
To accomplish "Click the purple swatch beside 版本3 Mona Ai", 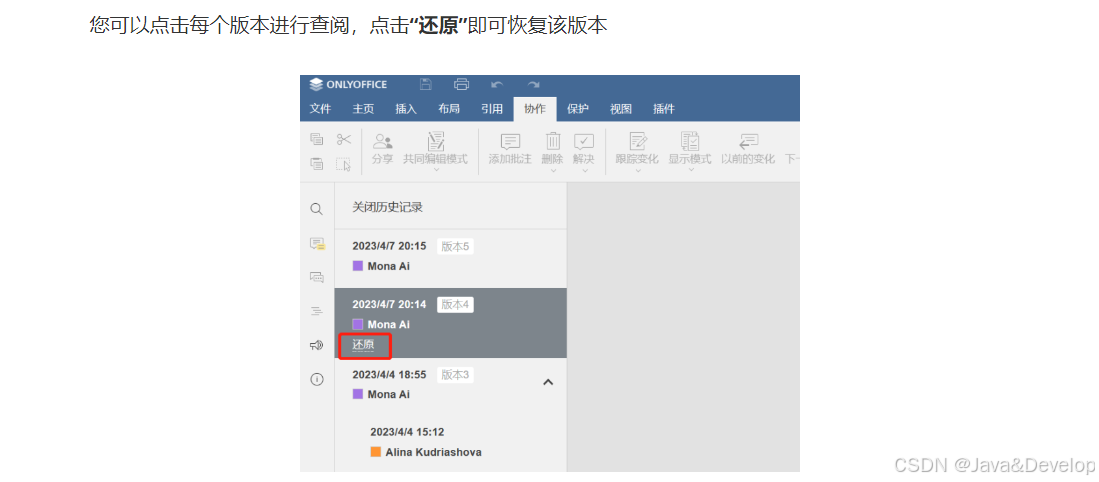I will pyautogui.click(x=357, y=394).
